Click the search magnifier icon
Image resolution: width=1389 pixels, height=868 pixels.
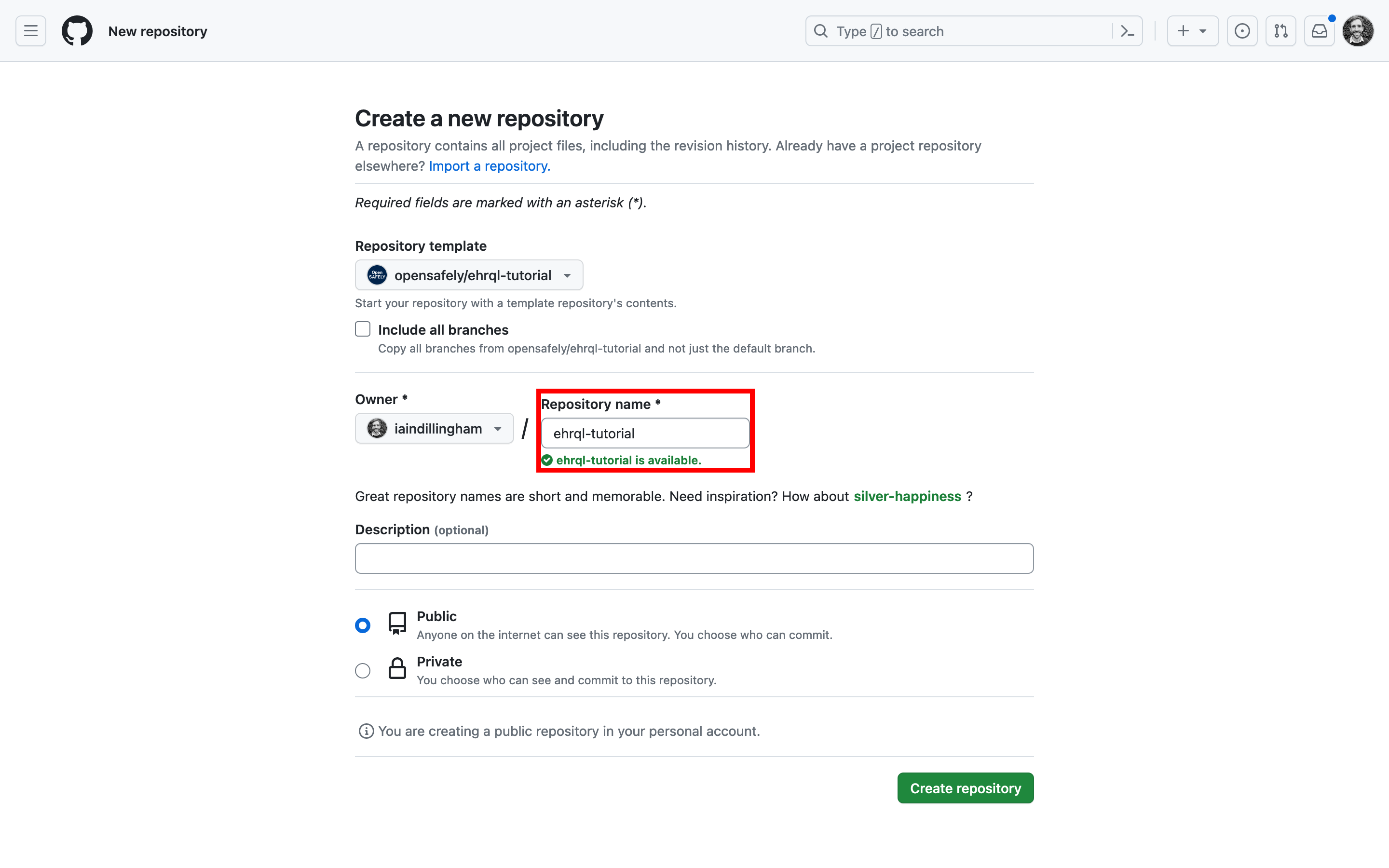(821, 30)
